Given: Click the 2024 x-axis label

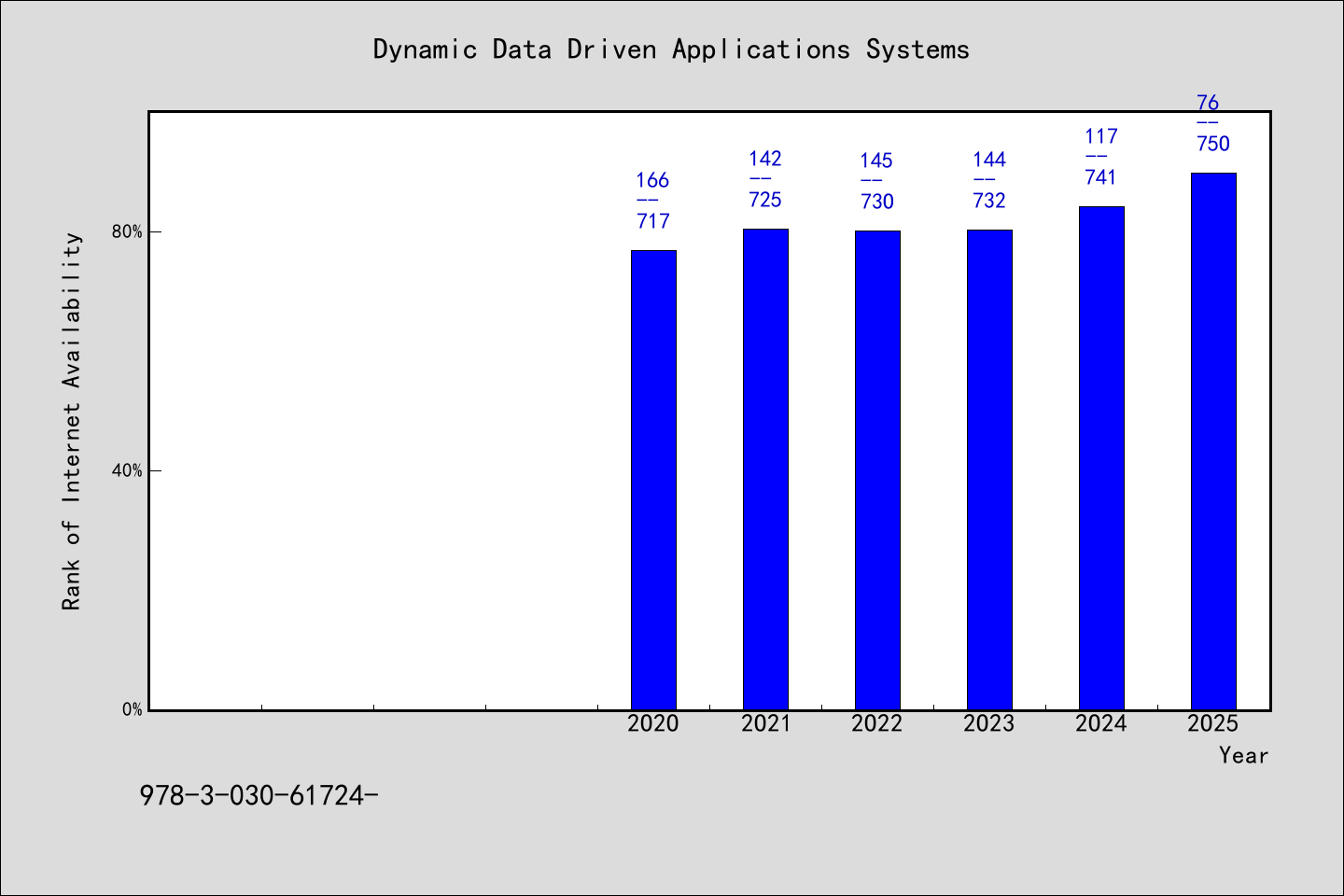Looking at the screenshot, I should click(x=1101, y=723).
